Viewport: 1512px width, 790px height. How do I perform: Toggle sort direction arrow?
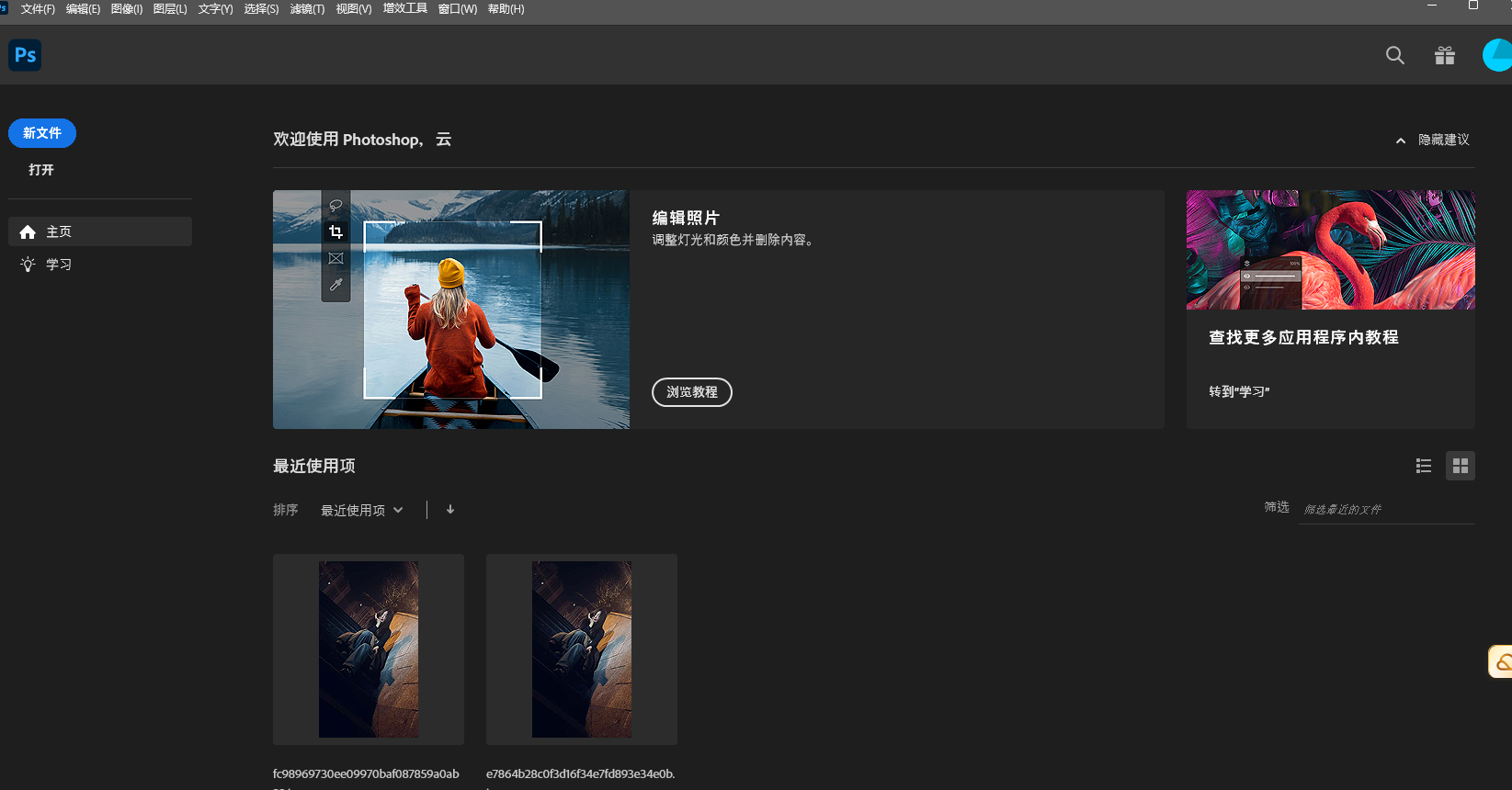[450, 510]
